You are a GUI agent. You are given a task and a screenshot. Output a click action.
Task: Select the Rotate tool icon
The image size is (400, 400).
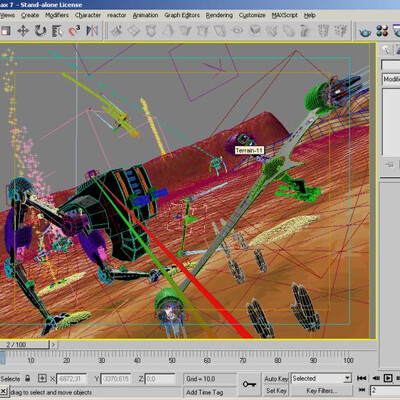click(40, 31)
